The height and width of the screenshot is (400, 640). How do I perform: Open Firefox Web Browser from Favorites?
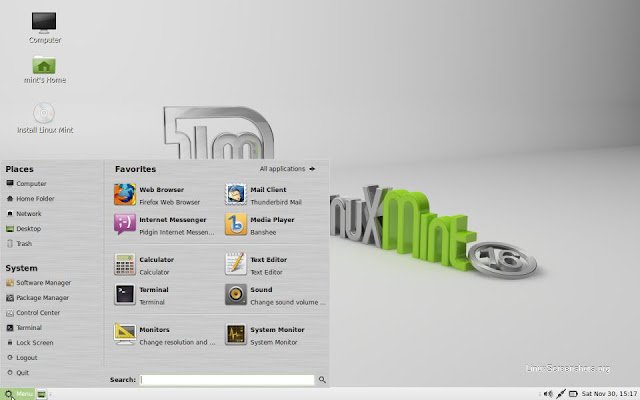point(163,195)
